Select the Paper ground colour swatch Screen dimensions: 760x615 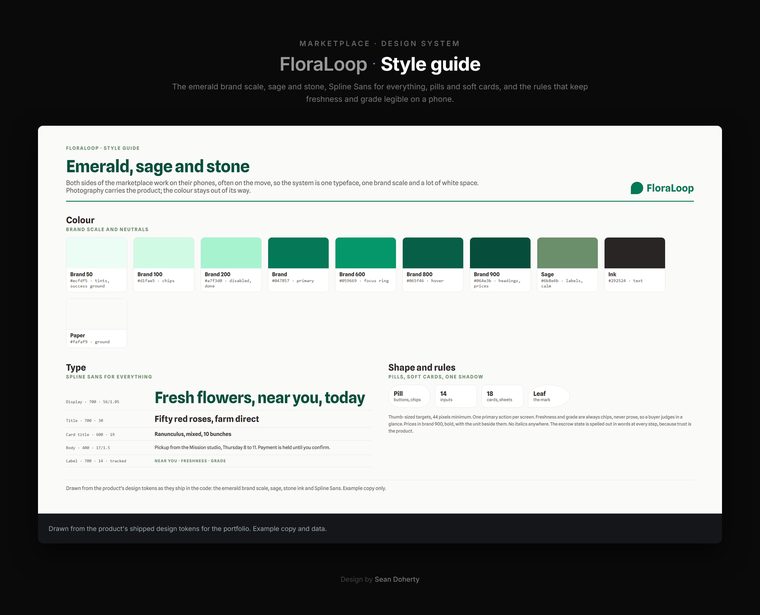[96, 323]
